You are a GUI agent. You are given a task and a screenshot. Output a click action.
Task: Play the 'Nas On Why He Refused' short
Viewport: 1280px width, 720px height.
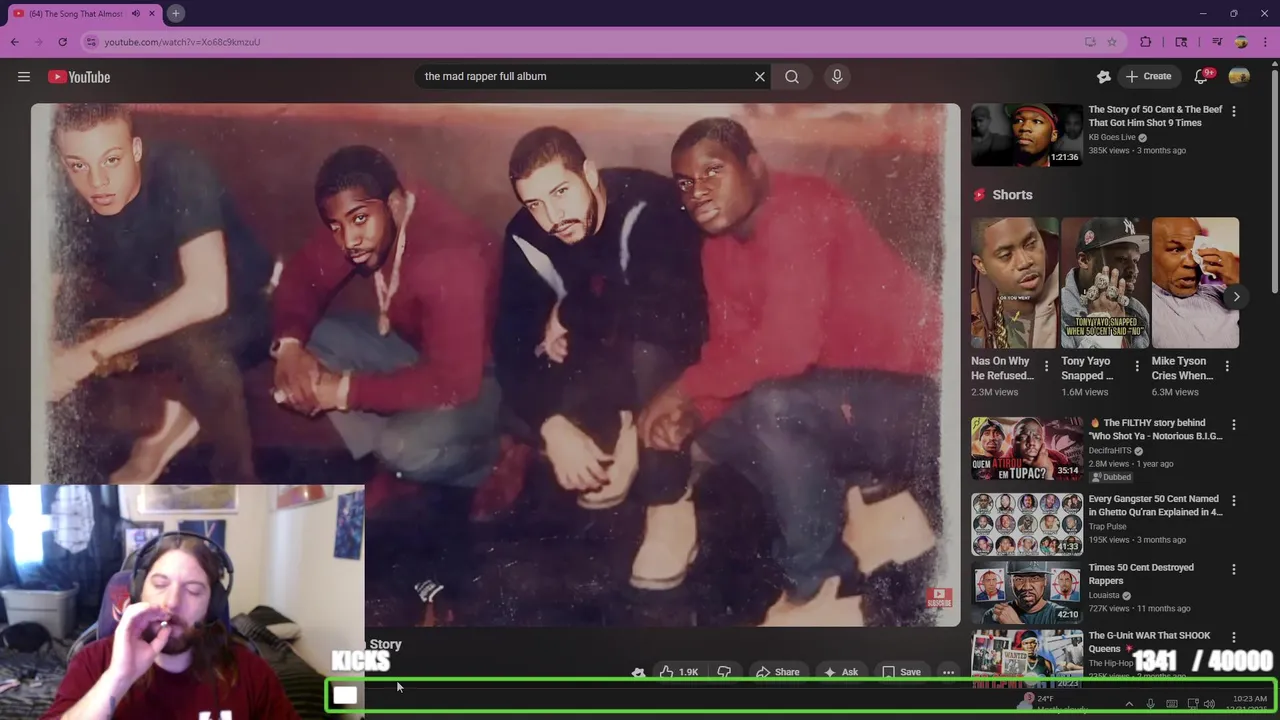click(1014, 283)
